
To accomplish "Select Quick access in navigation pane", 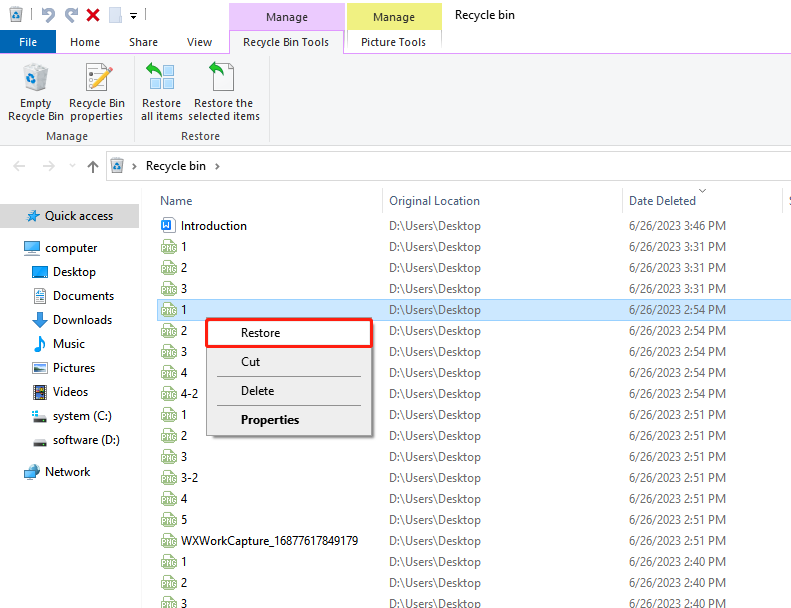I will (70, 216).
